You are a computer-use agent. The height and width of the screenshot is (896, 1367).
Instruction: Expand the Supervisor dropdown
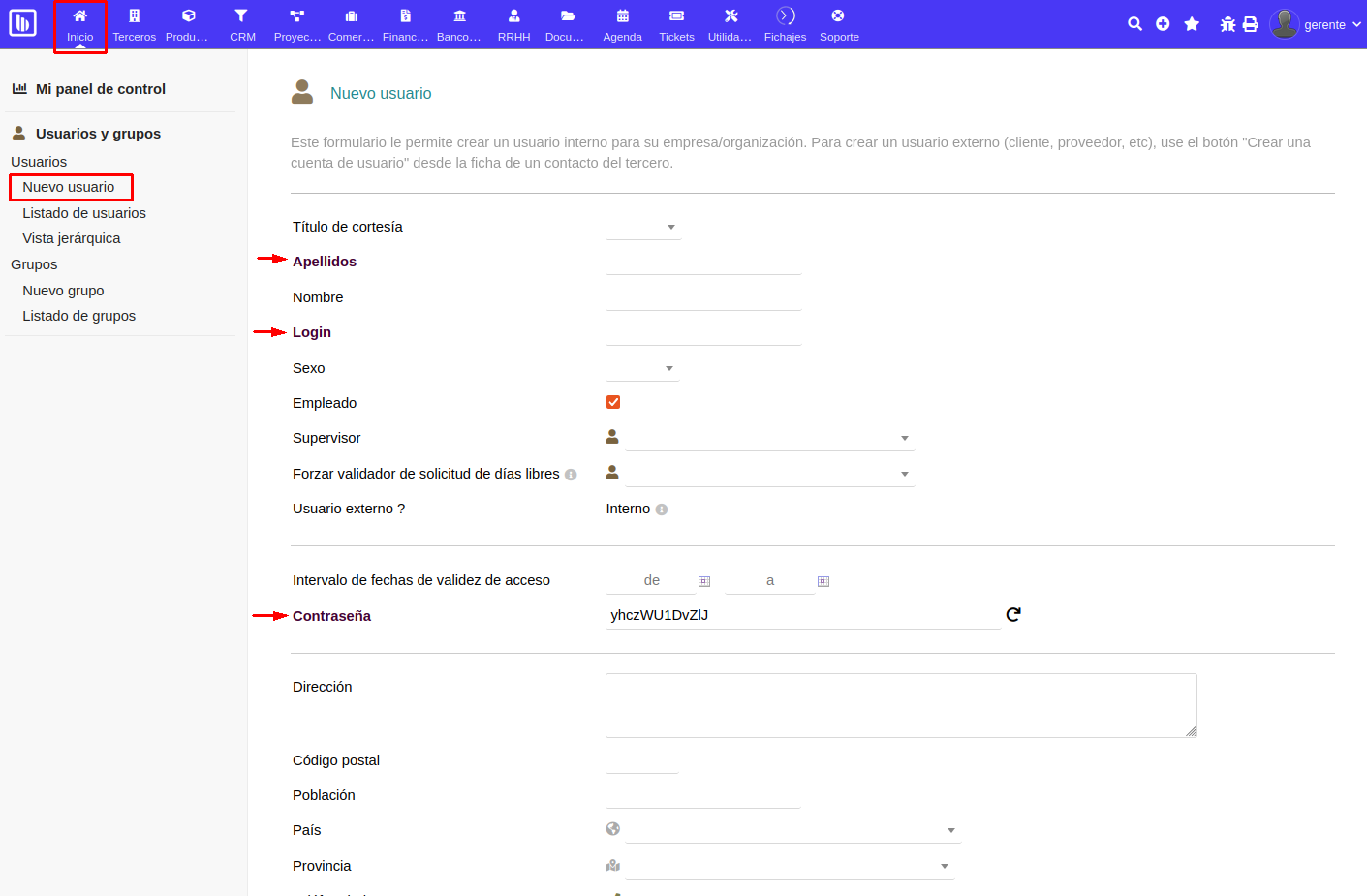pos(769,438)
